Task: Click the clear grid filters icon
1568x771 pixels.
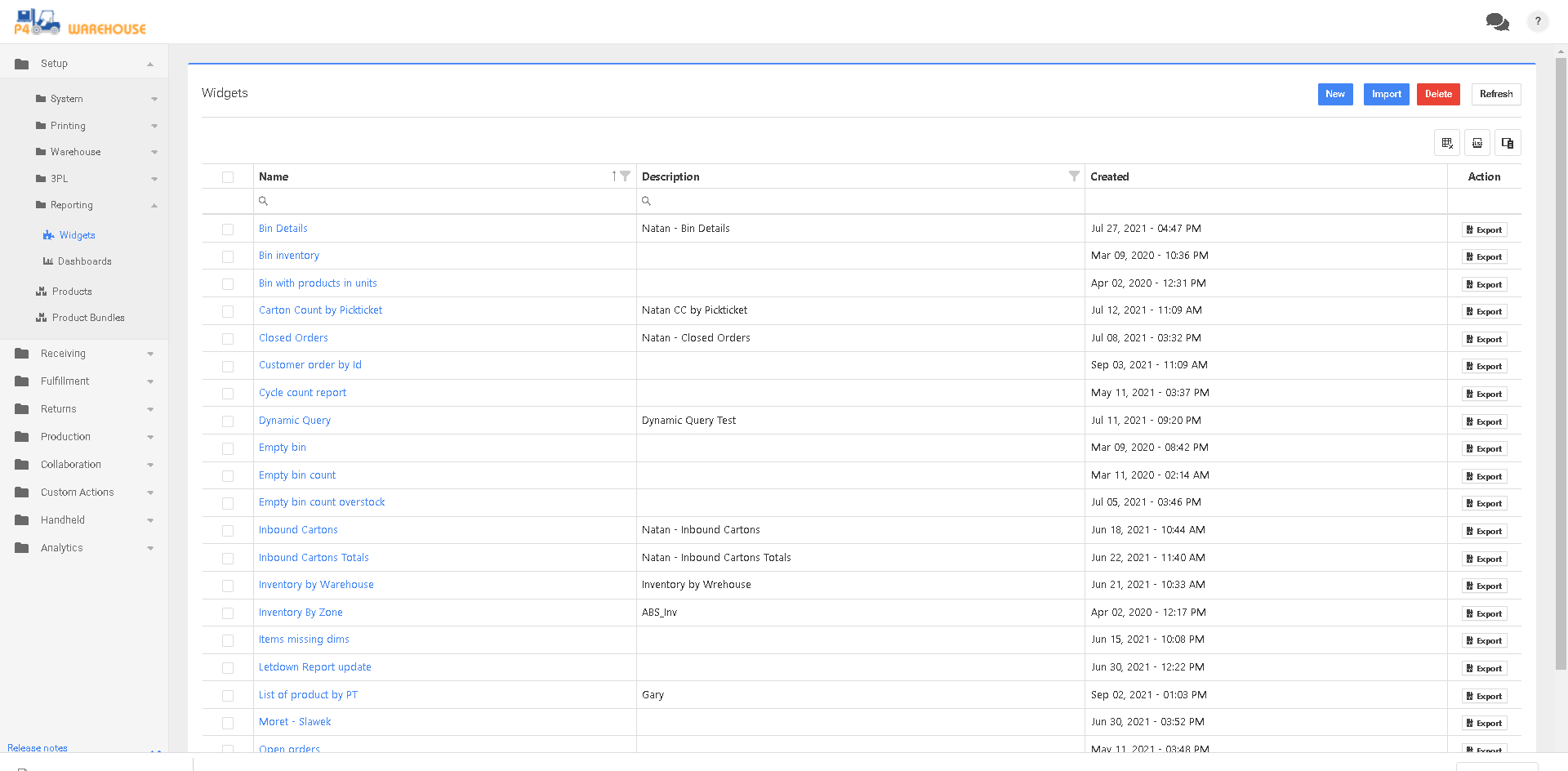Action: click(x=1446, y=143)
